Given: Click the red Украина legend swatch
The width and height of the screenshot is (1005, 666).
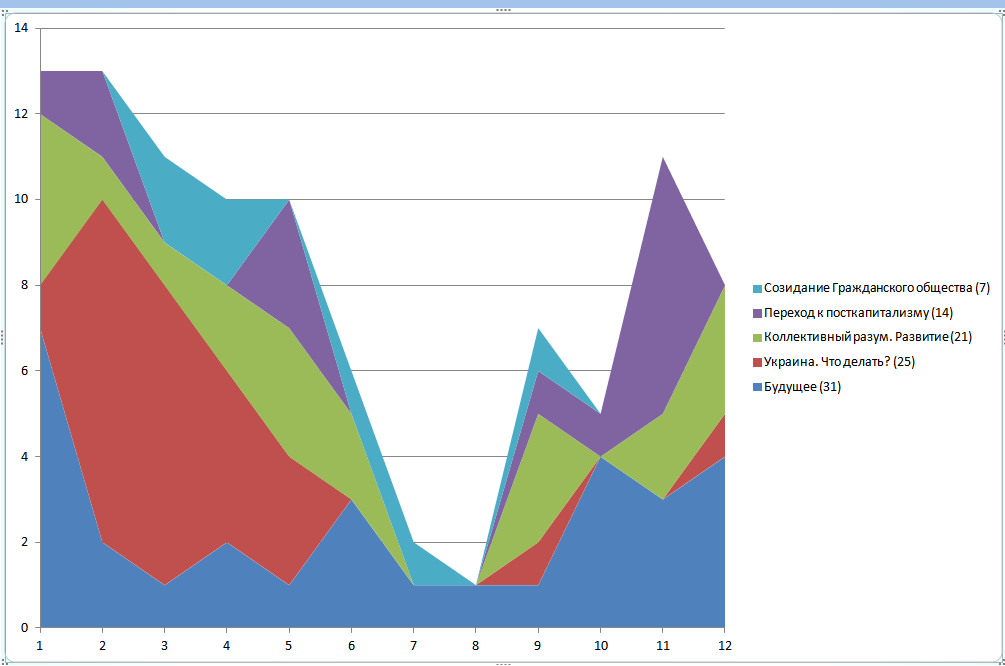Looking at the screenshot, I should (x=757, y=362).
